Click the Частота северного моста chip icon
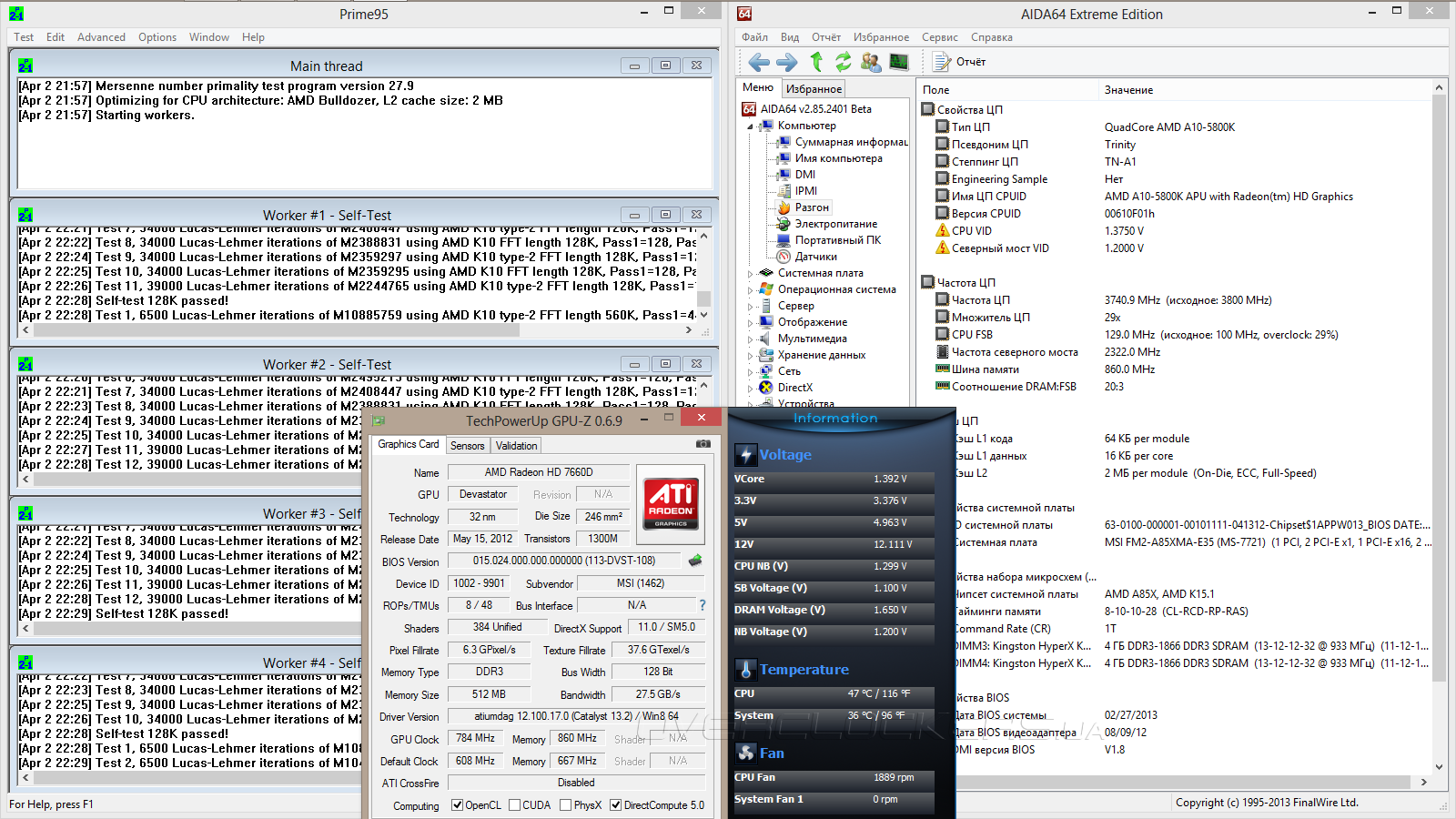This screenshot has height=819, width=1456. (x=943, y=352)
